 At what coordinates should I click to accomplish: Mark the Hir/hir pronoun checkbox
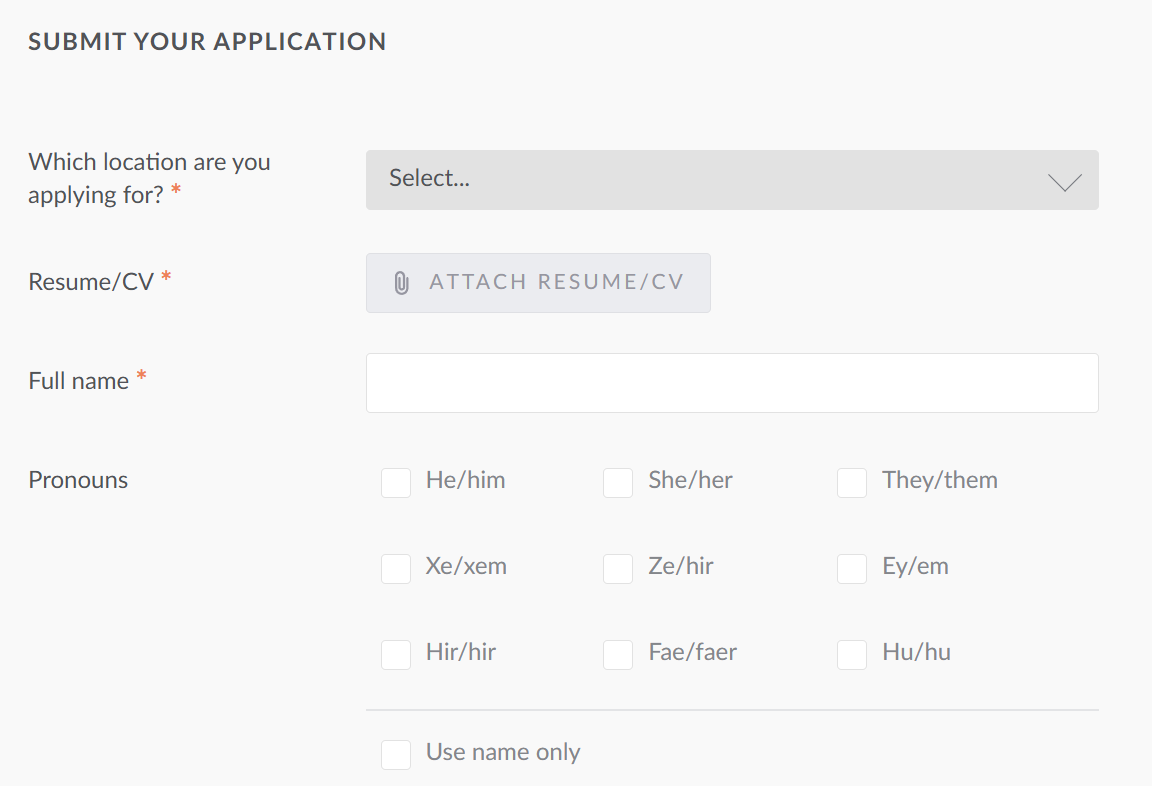pyautogui.click(x=396, y=655)
